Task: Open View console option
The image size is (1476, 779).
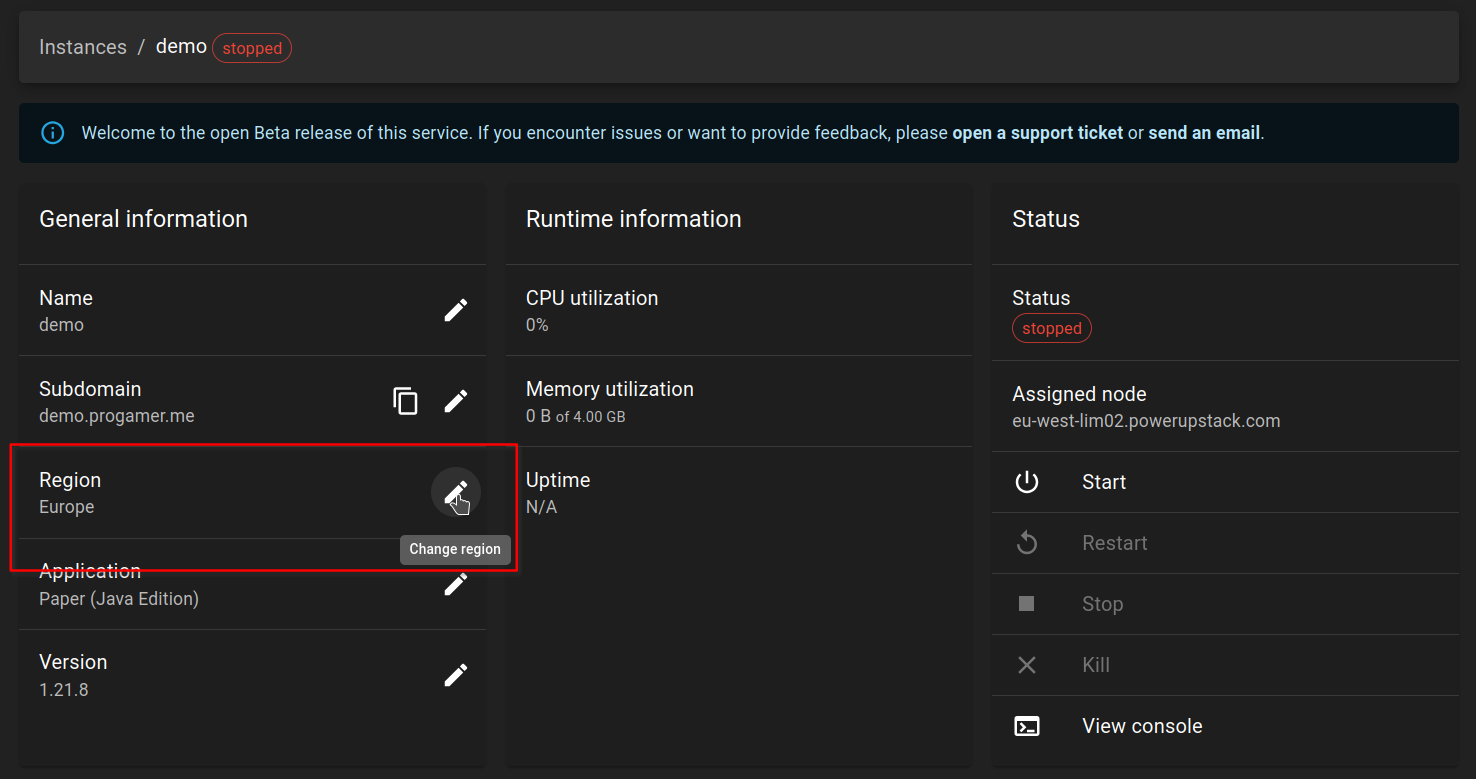Action: 1225,726
